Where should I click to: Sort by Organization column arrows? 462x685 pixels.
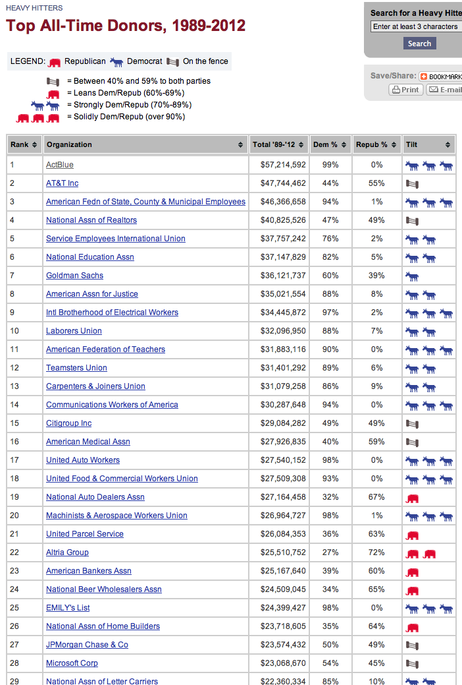pos(240,145)
